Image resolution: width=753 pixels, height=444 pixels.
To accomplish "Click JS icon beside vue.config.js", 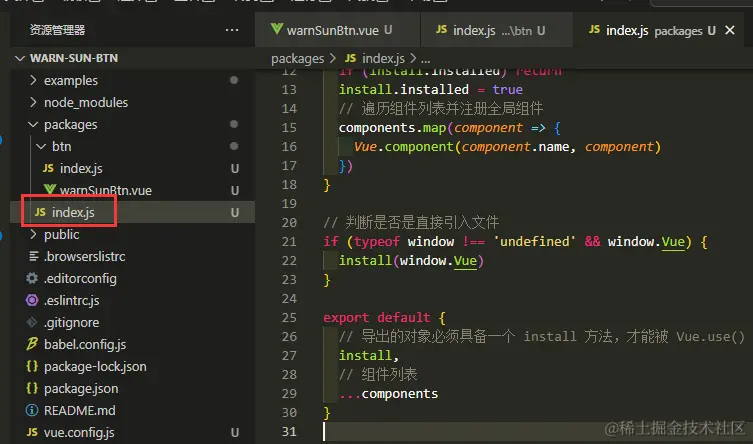I will (32, 432).
